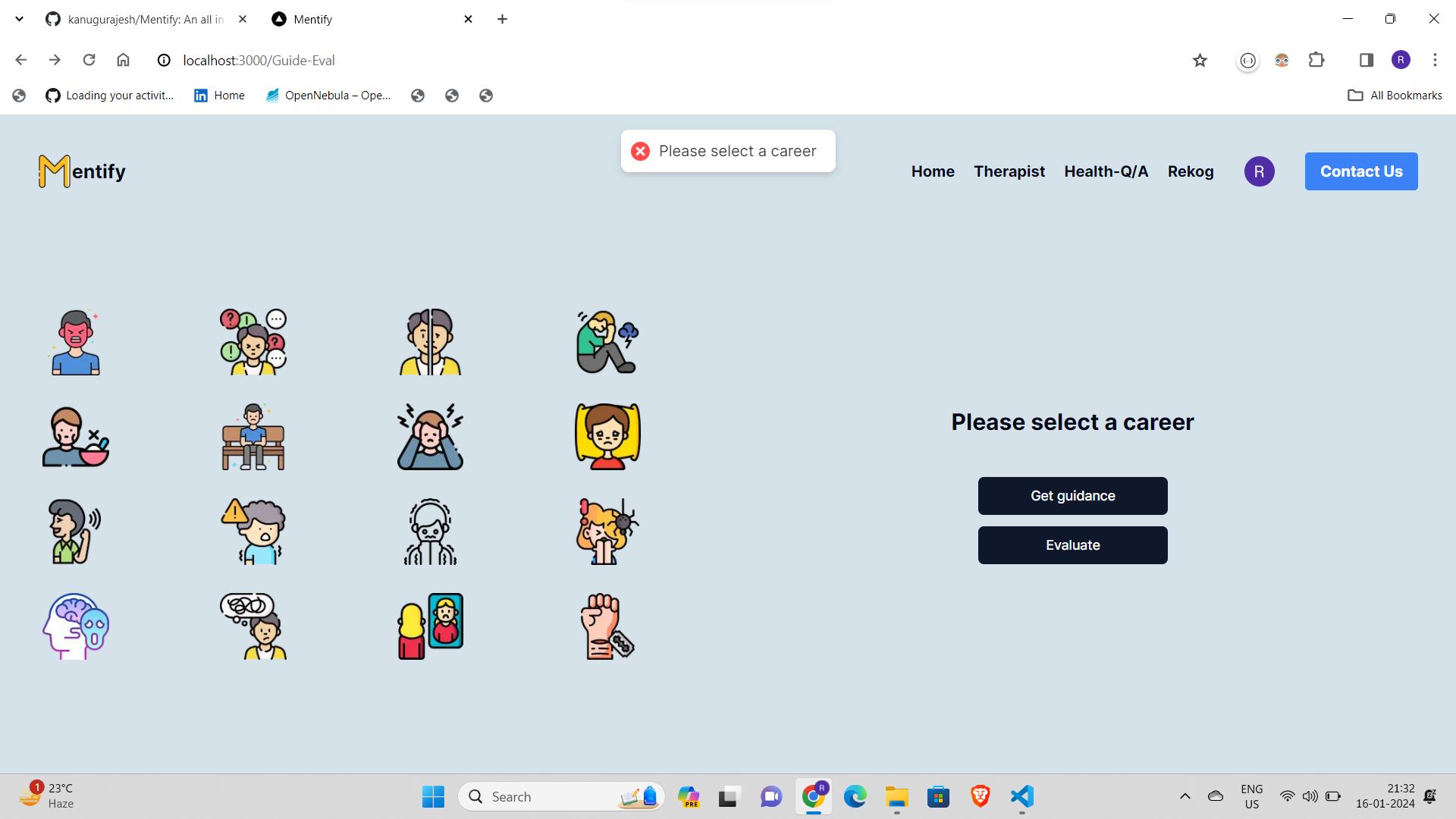The height and width of the screenshot is (819, 1456).
Task: Click the lonely man sitting on bench icon
Action: [253, 437]
